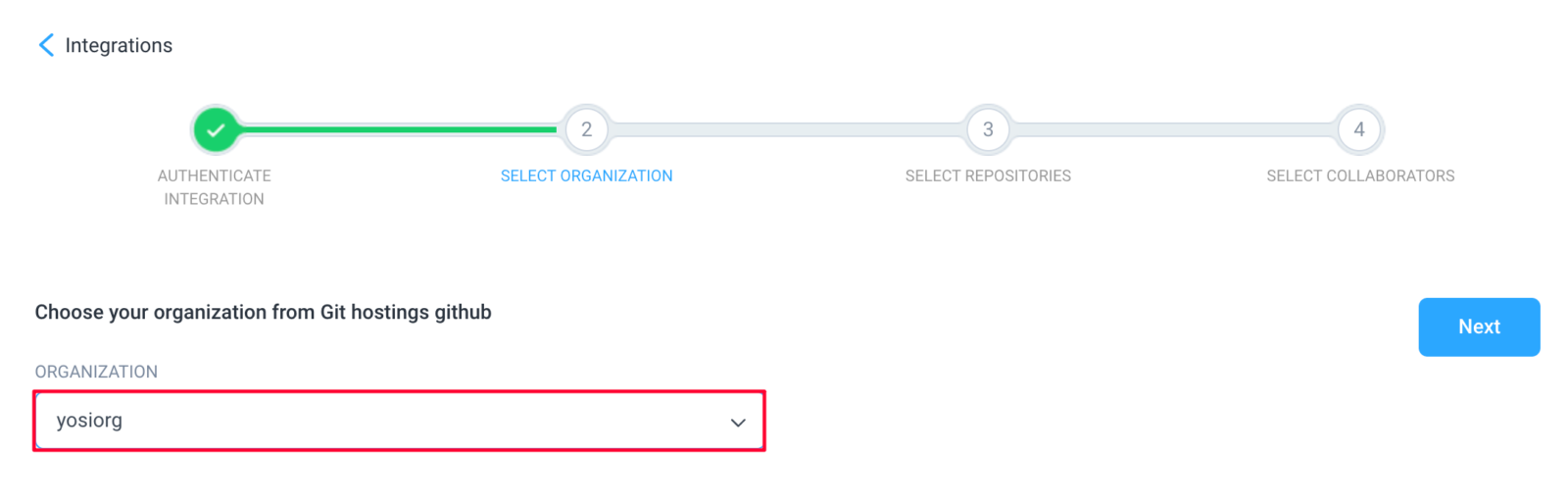Click the ORGANIZATION field label
The width and height of the screenshot is (1568, 503).
(96, 372)
